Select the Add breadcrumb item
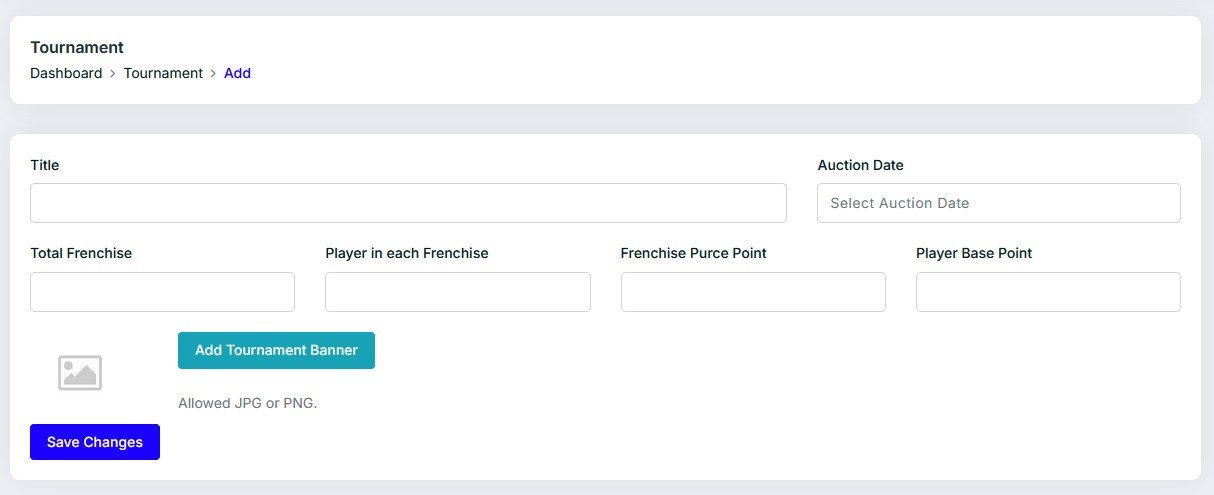 [237, 73]
